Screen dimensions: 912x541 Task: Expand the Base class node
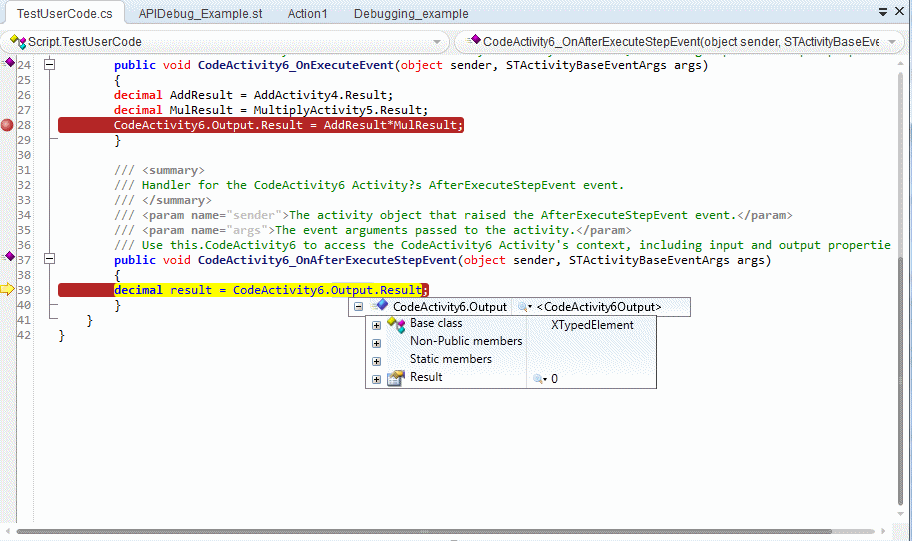click(376, 326)
